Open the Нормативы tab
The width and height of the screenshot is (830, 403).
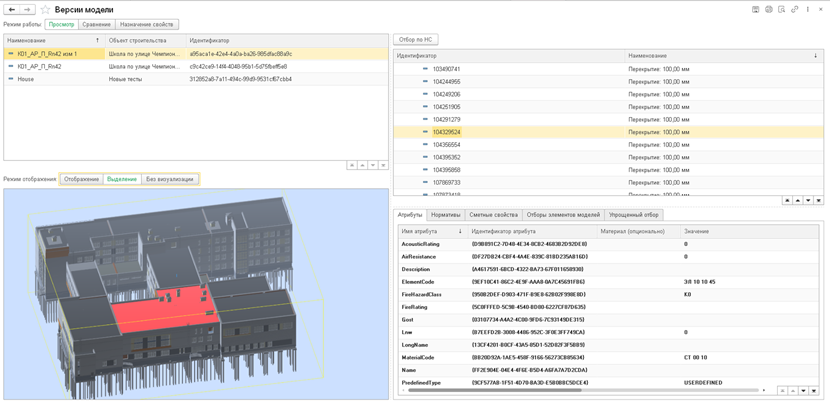coord(445,215)
